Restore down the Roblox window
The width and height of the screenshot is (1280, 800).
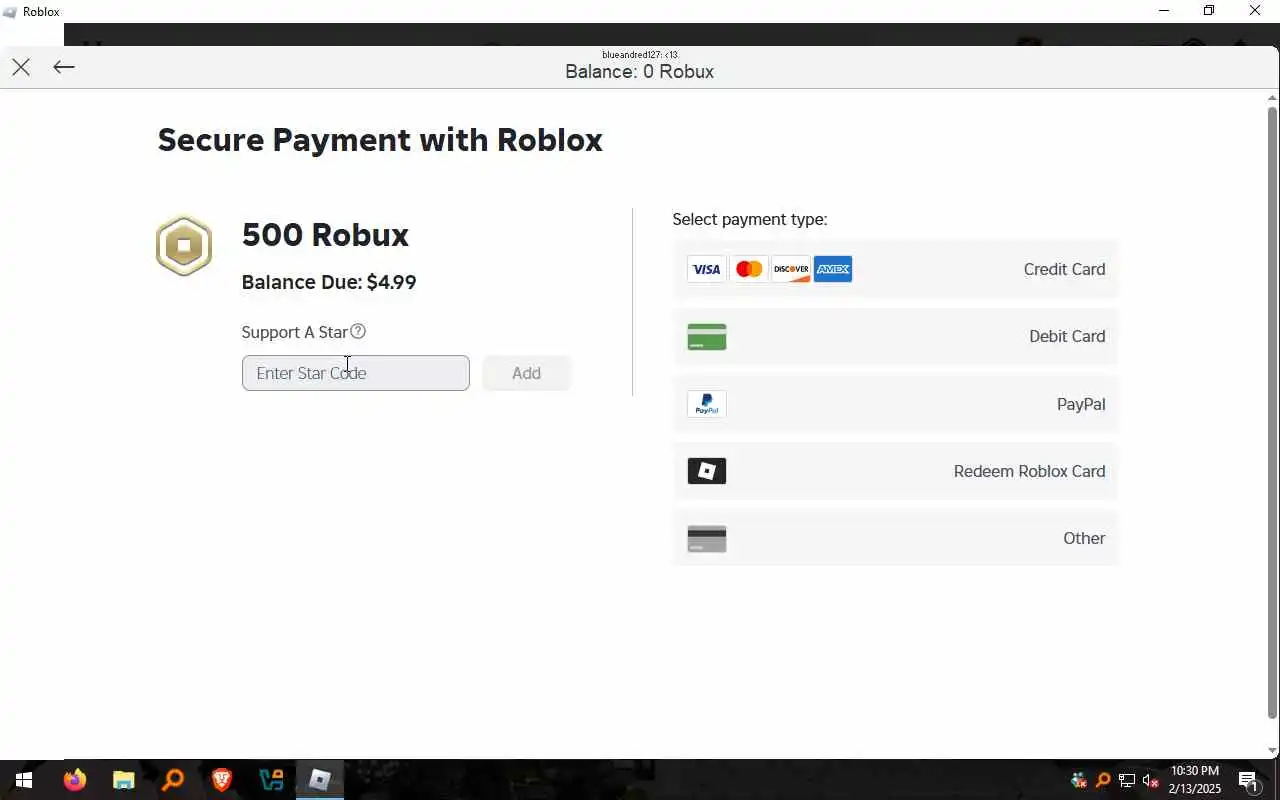pyautogui.click(x=1209, y=11)
